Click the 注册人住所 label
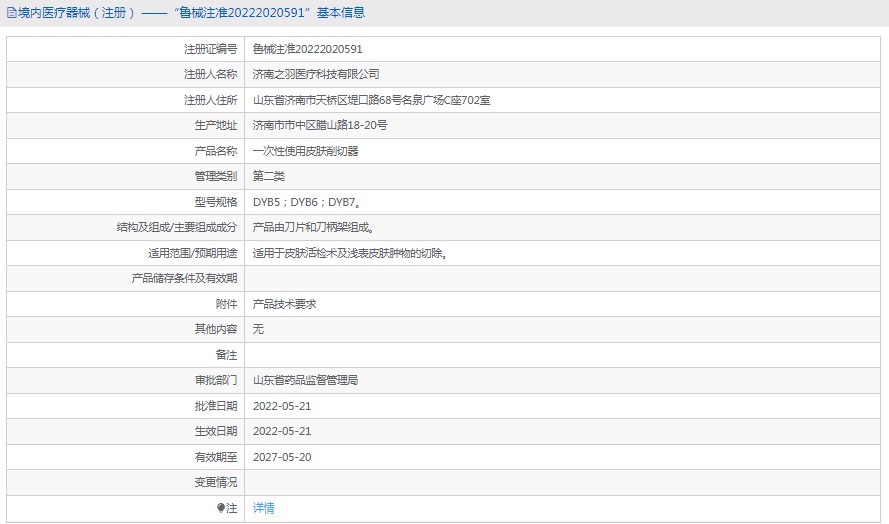The height and width of the screenshot is (524, 889). click(x=210, y=100)
